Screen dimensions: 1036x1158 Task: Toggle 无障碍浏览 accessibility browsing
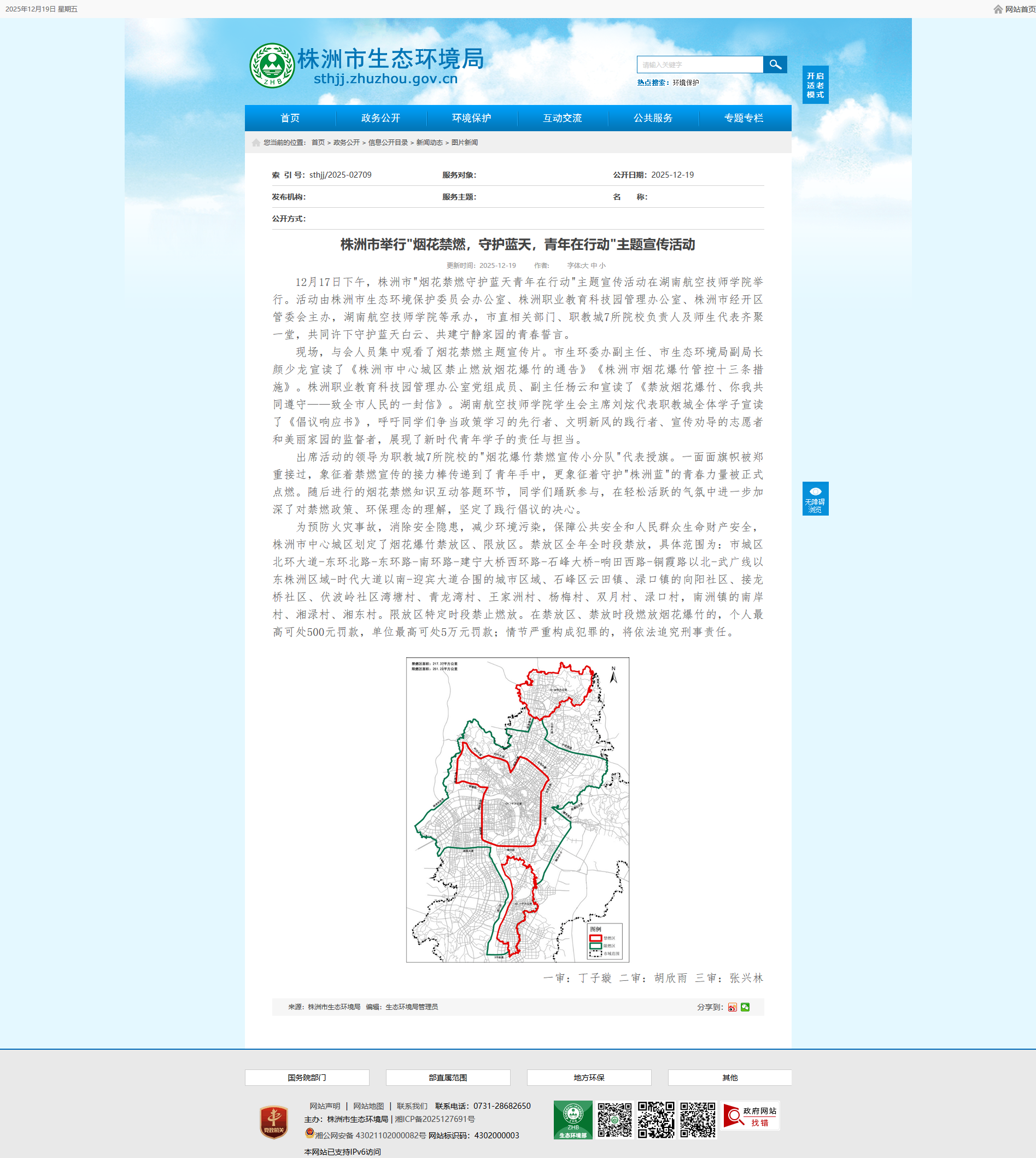pyautogui.click(x=815, y=499)
